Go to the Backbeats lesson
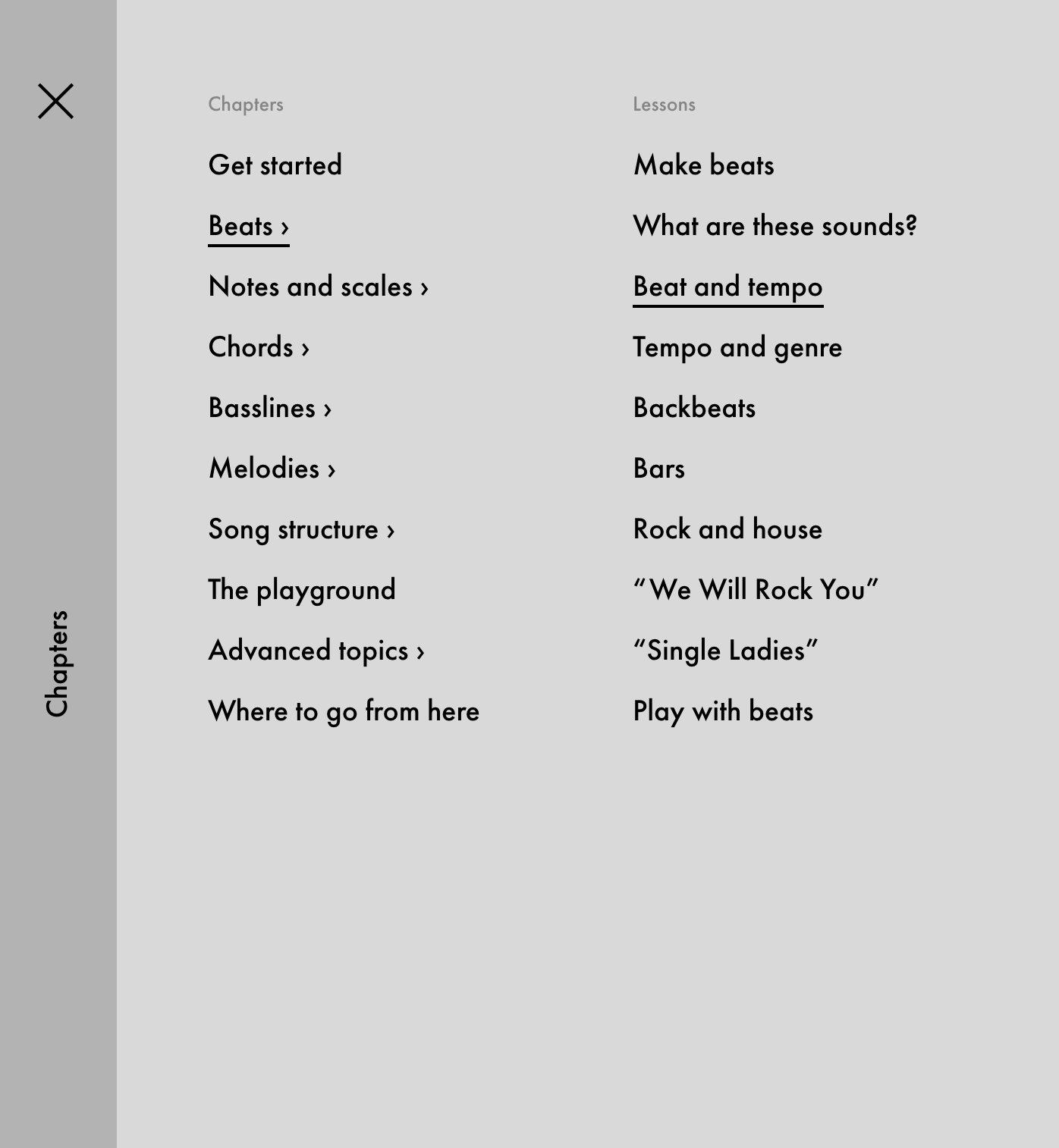The height and width of the screenshot is (1148, 1059). [695, 408]
